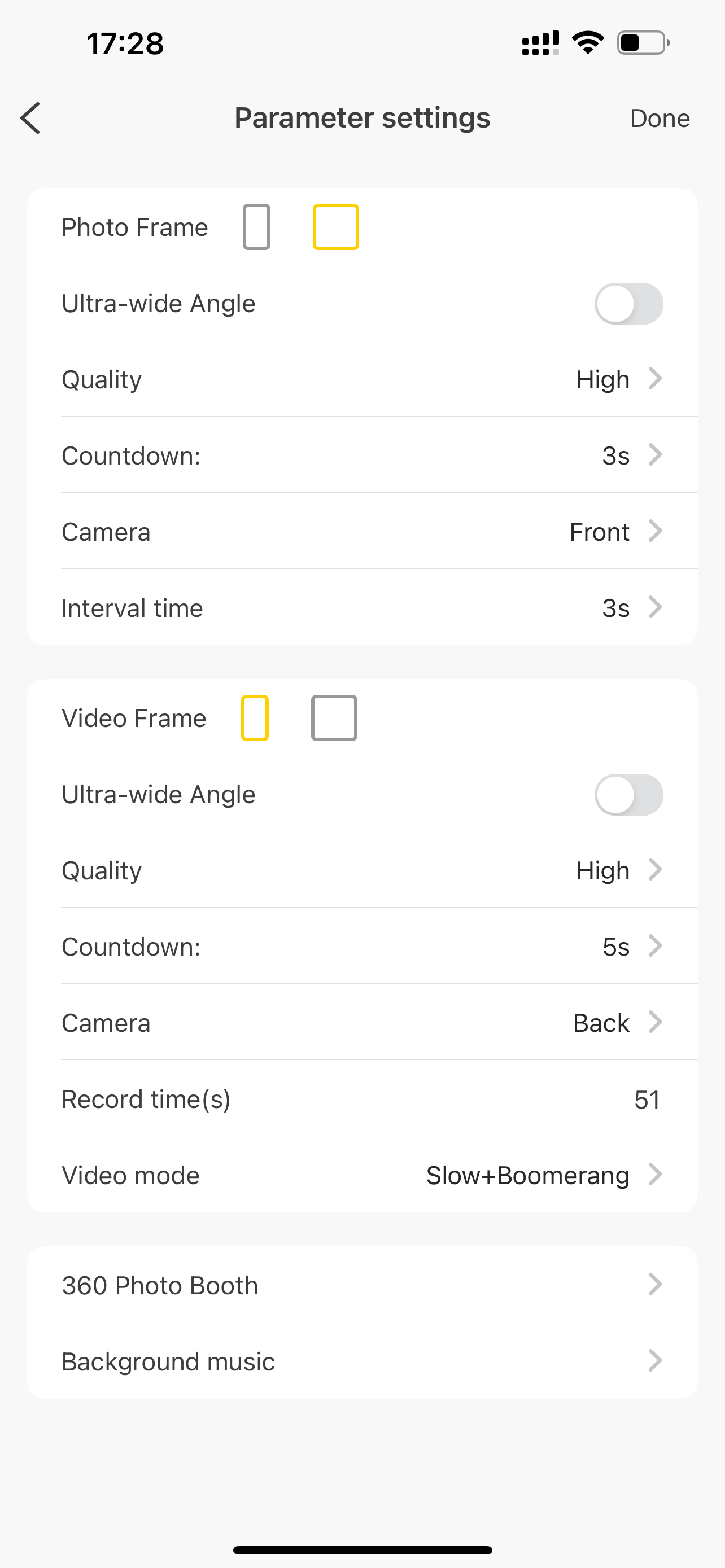Tap the back arrow icon

pyautogui.click(x=30, y=118)
